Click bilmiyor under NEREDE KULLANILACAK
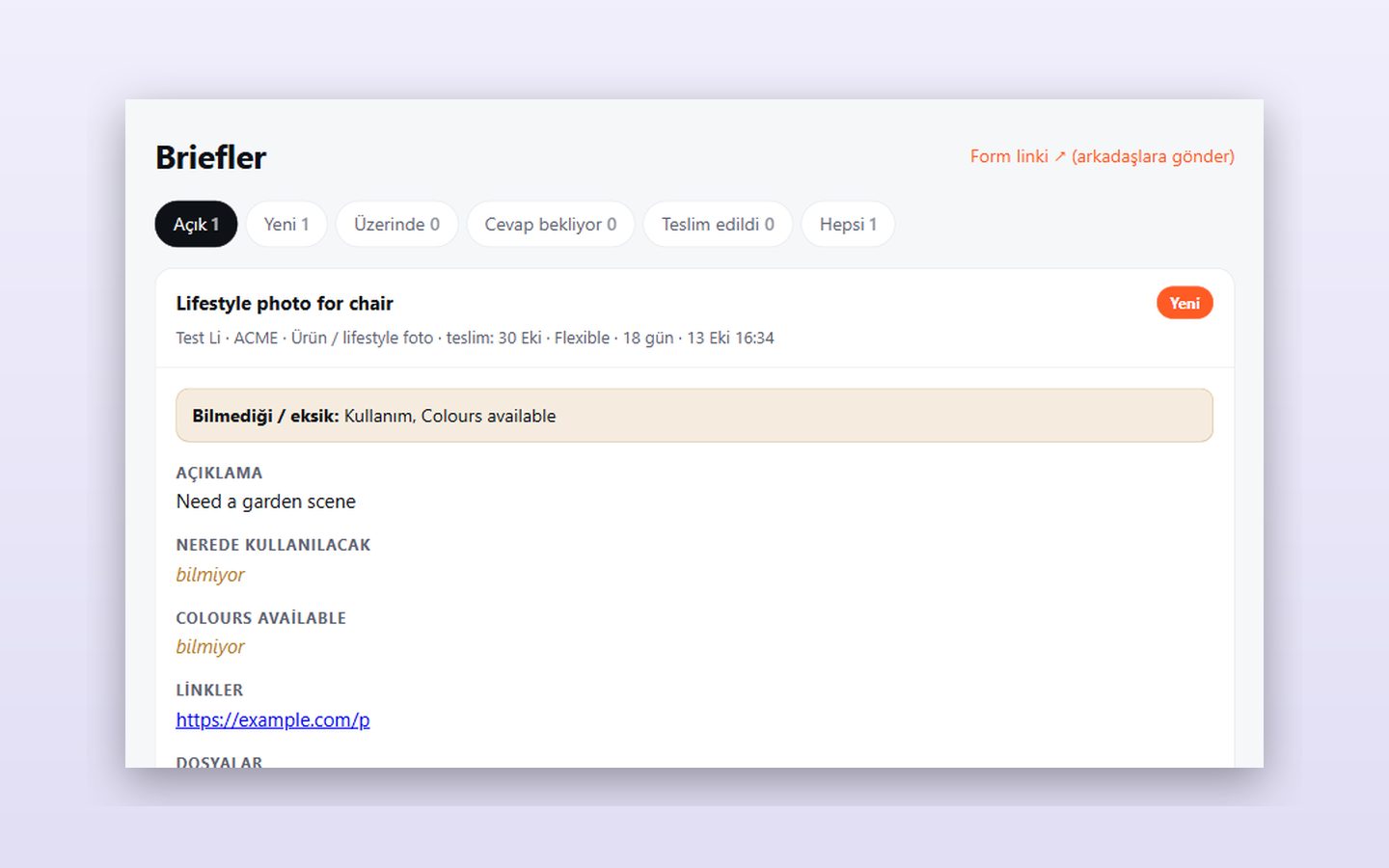Viewport: 1389px width, 868px height. tap(210, 575)
